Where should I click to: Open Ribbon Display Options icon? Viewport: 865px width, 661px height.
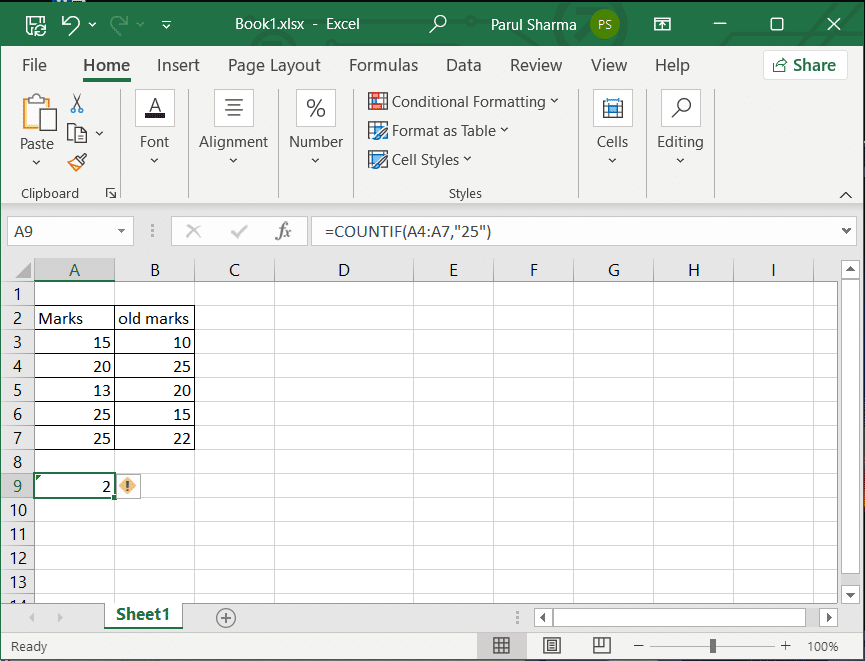pyautogui.click(x=662, y=24)
